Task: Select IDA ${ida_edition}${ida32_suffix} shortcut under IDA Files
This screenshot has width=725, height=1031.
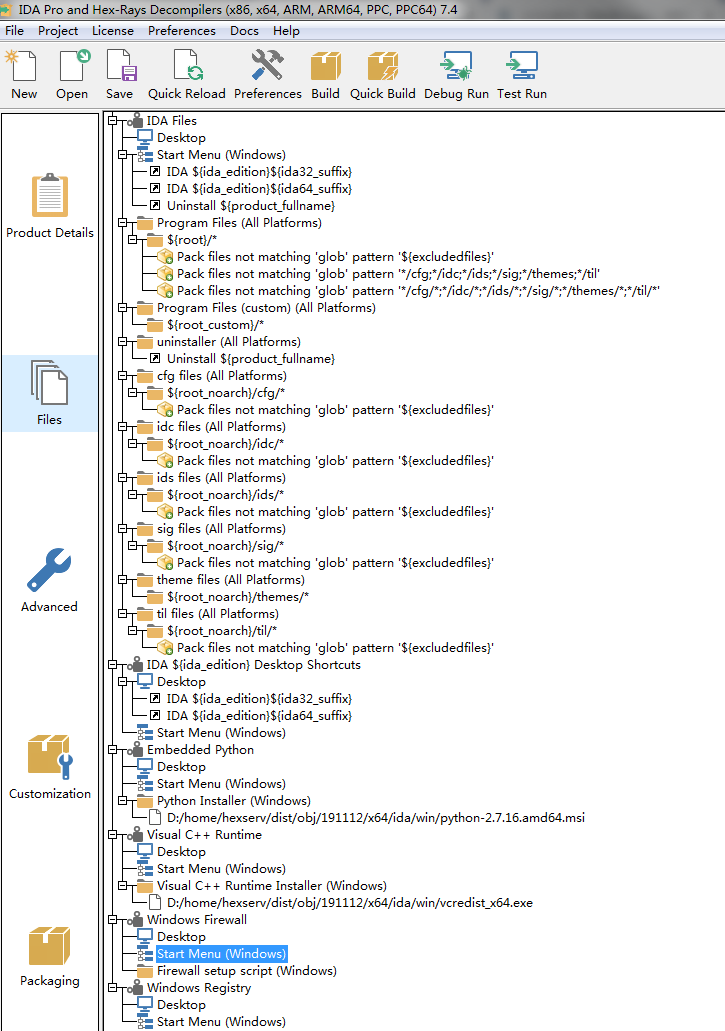Action: coord(259,172)
